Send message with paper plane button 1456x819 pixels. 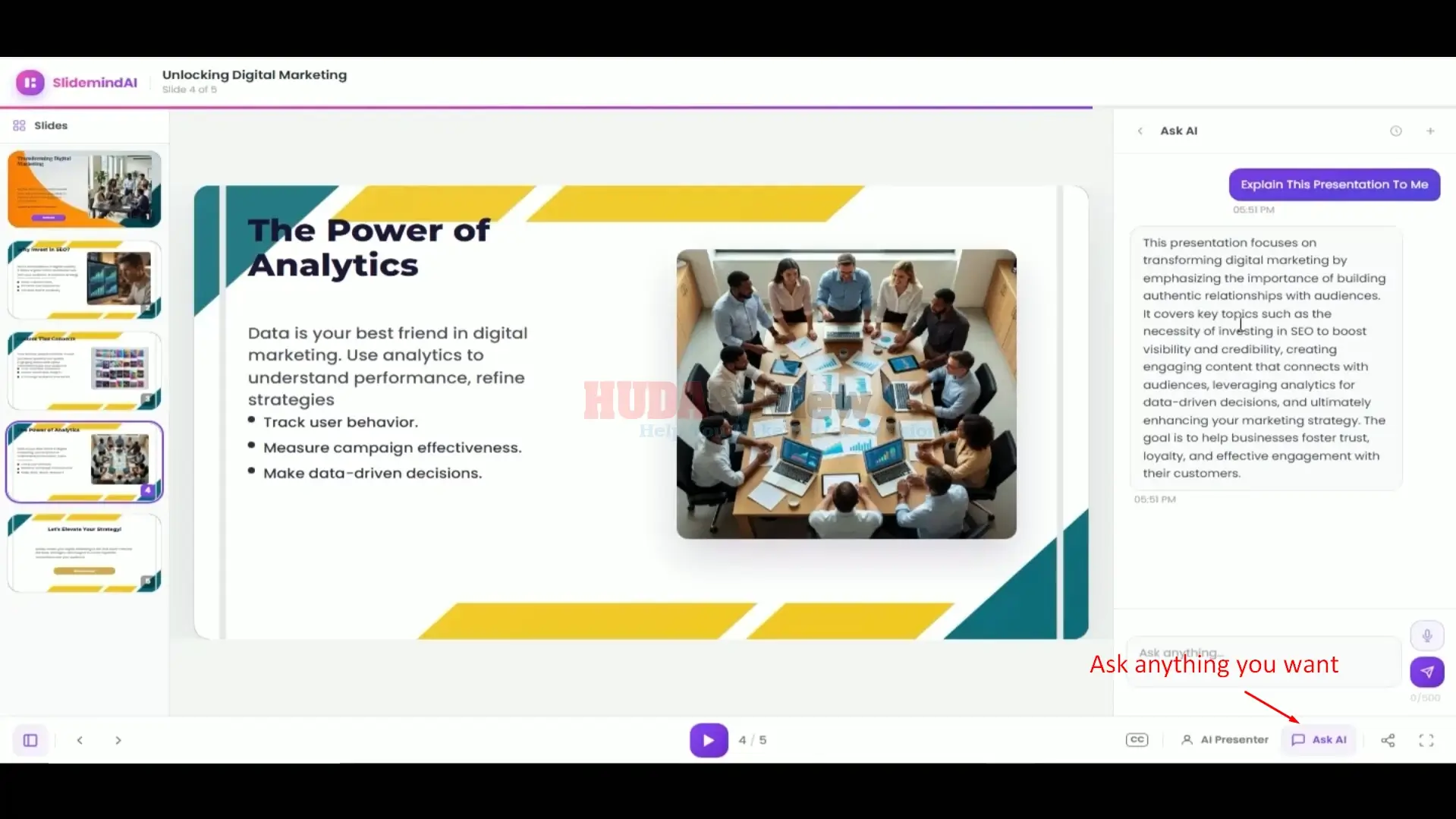pyautogui.click(x=1426, y=672)
